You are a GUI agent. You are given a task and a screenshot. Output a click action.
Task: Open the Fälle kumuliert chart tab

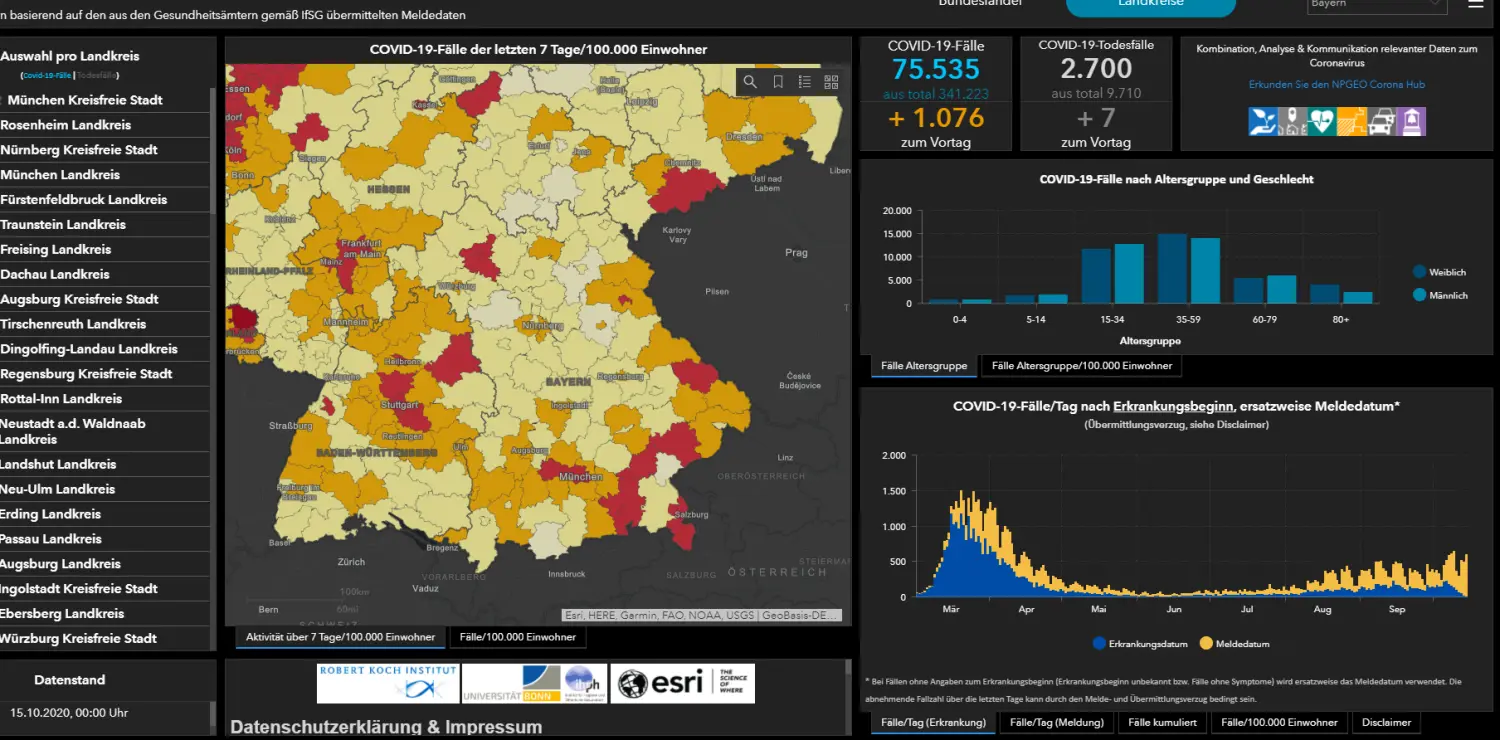point(1162,722)
